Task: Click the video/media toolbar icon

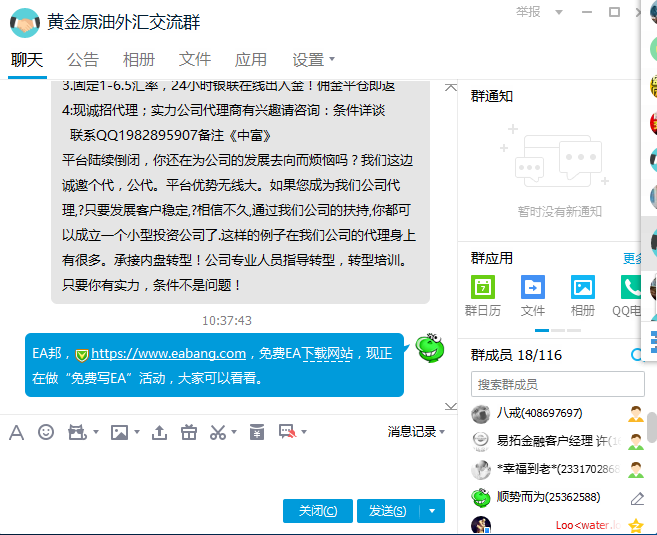Action: (77, 432)
